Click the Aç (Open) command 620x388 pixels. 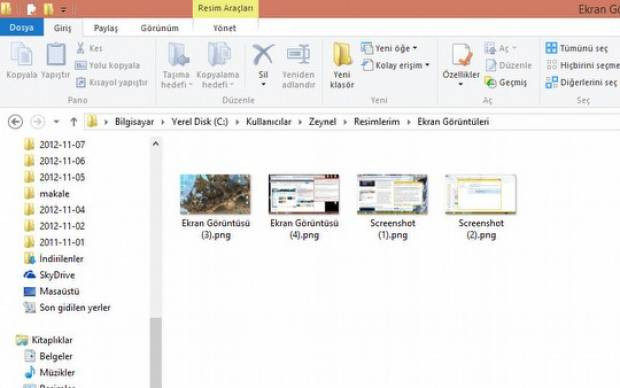501,48
